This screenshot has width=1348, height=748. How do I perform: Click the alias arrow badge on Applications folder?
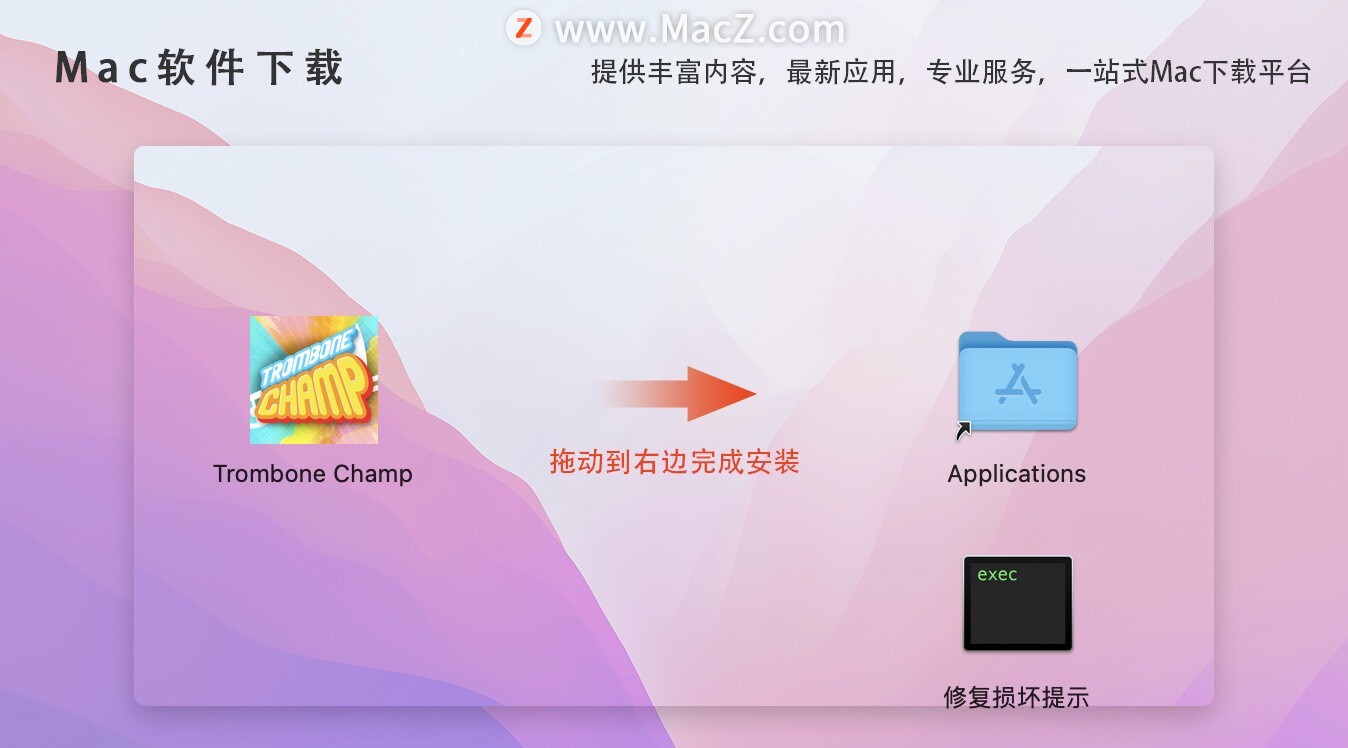(x=964, y=431)
